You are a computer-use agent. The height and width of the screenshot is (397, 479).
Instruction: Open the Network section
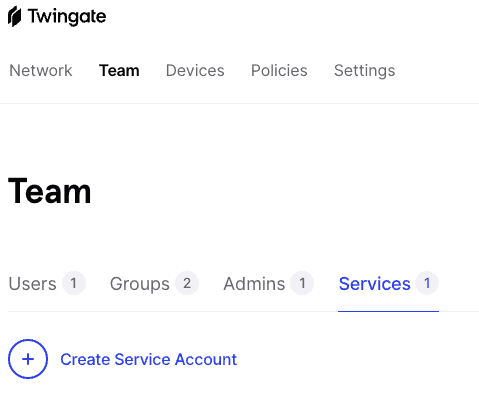coord(41,70)
